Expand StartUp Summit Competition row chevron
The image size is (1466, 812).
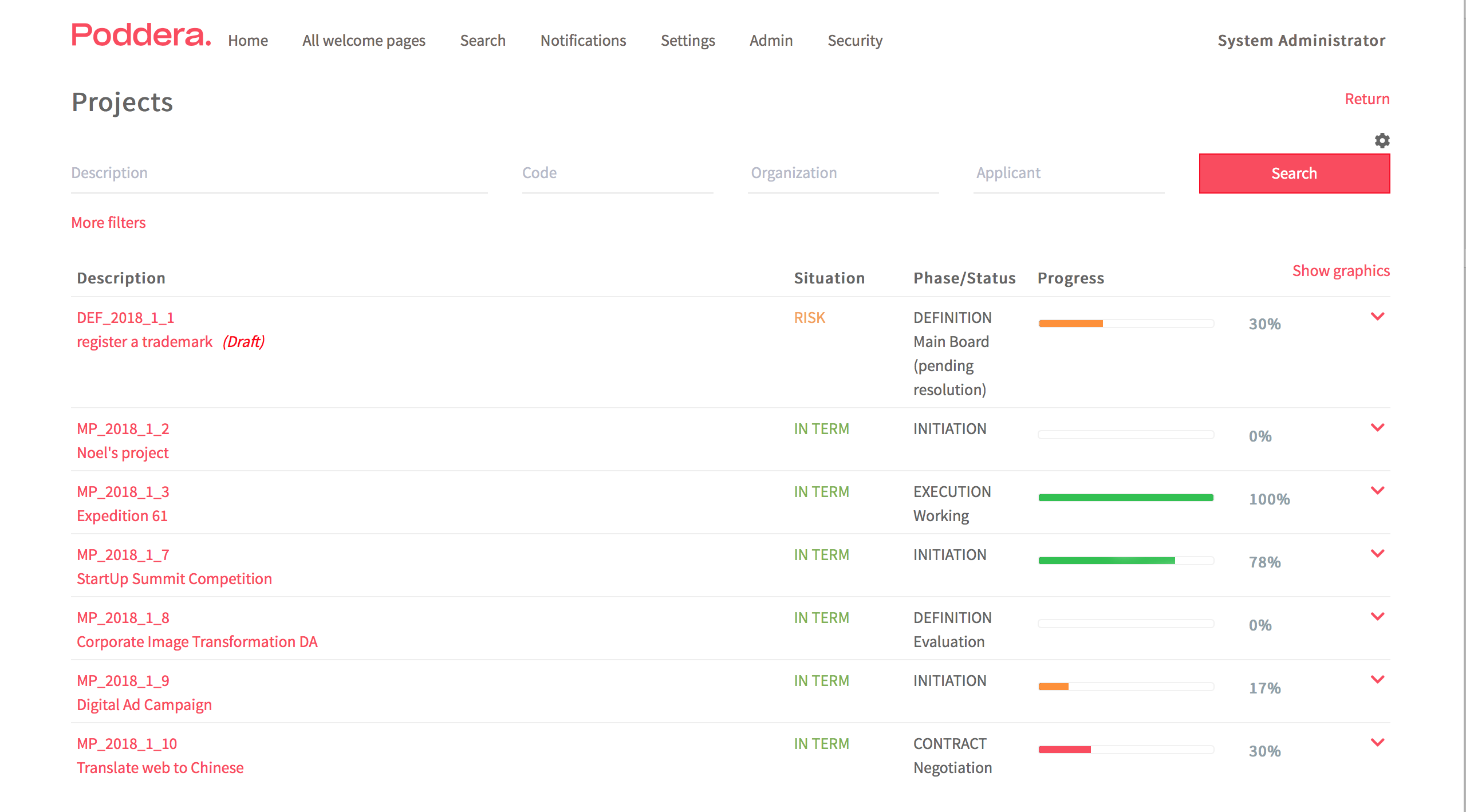[1377, 554]
